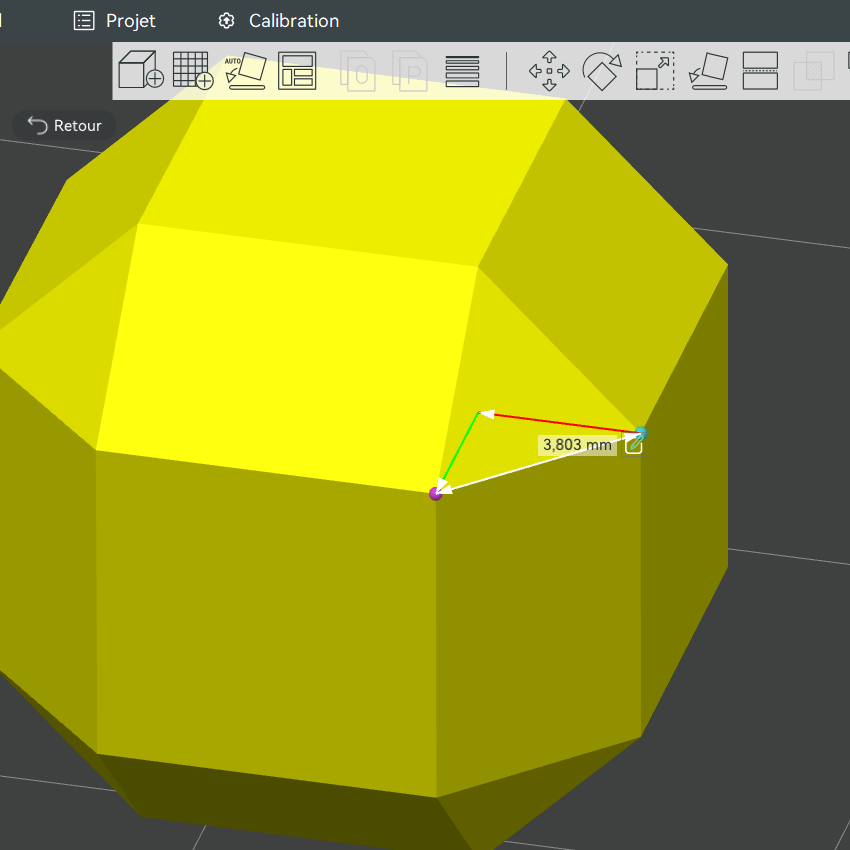Run the Auto orient tool
The image size is (850, 850).
pos(246,70)
